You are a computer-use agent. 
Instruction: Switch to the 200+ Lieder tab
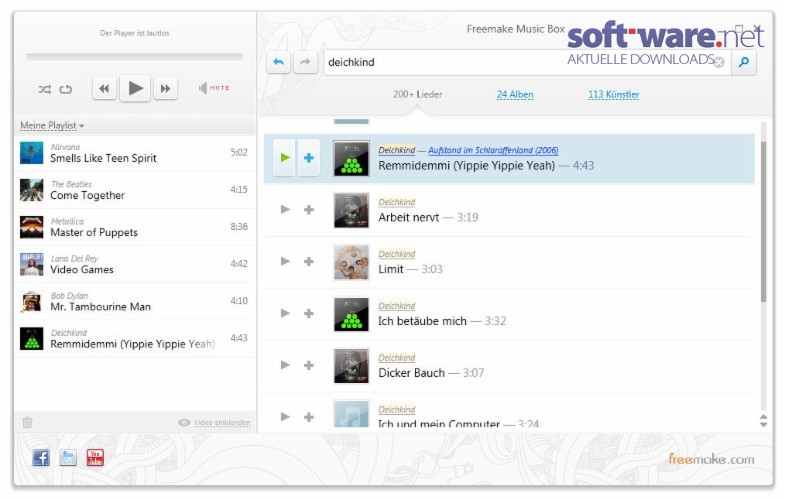point(418,94)
